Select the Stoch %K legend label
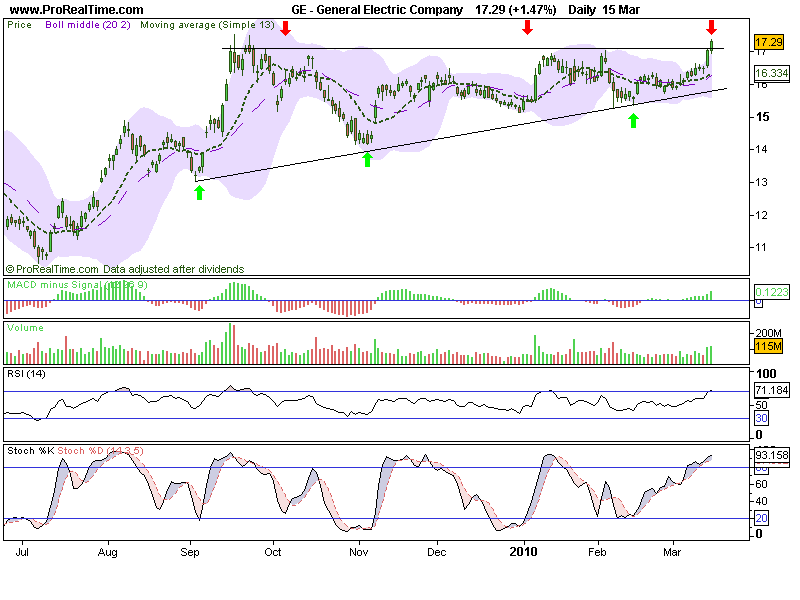The height and width of the screenshot is (600, 800). (x=31, y=451)
